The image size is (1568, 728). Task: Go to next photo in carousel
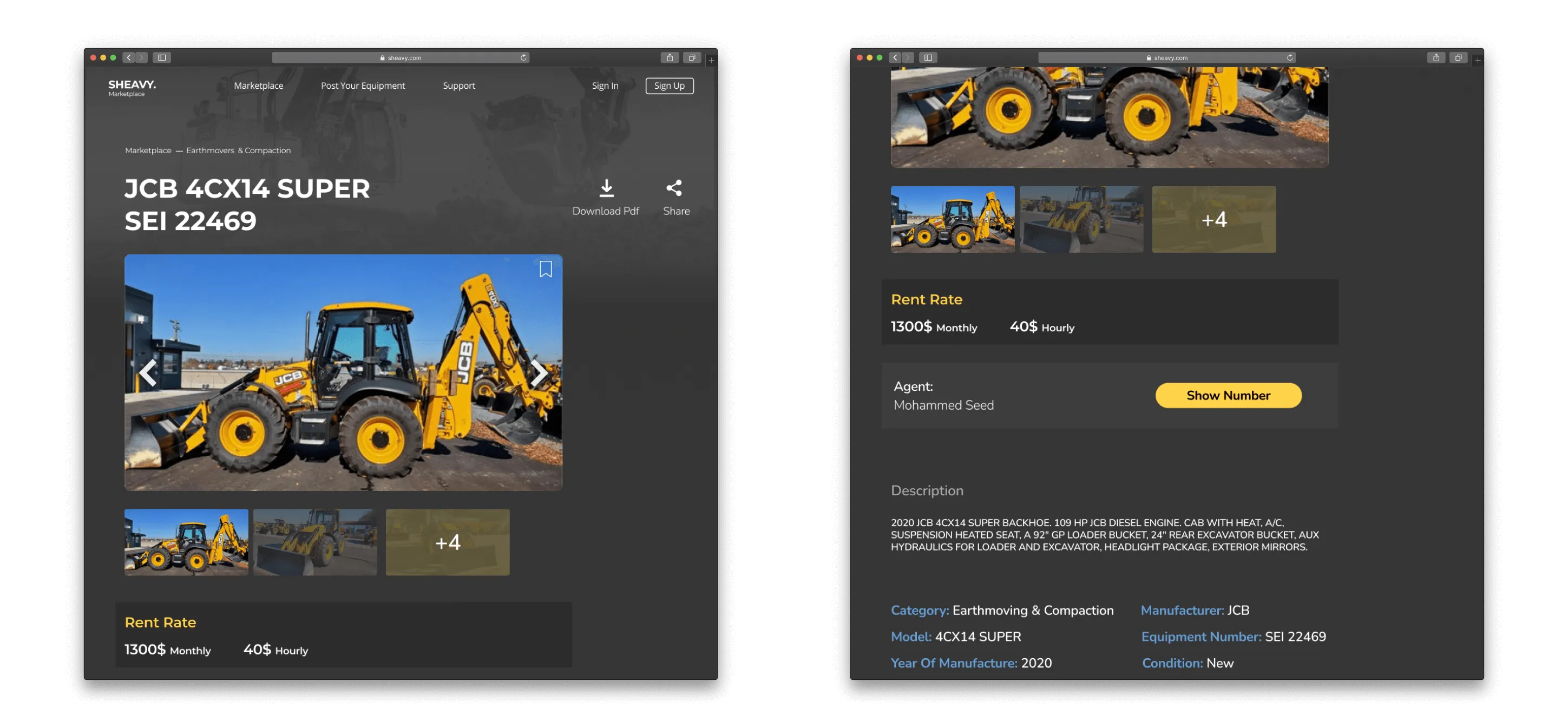point(538,373)
